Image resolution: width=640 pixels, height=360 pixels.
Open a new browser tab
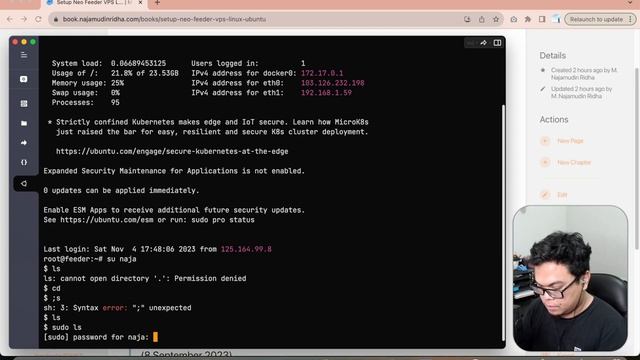(157, 3)
